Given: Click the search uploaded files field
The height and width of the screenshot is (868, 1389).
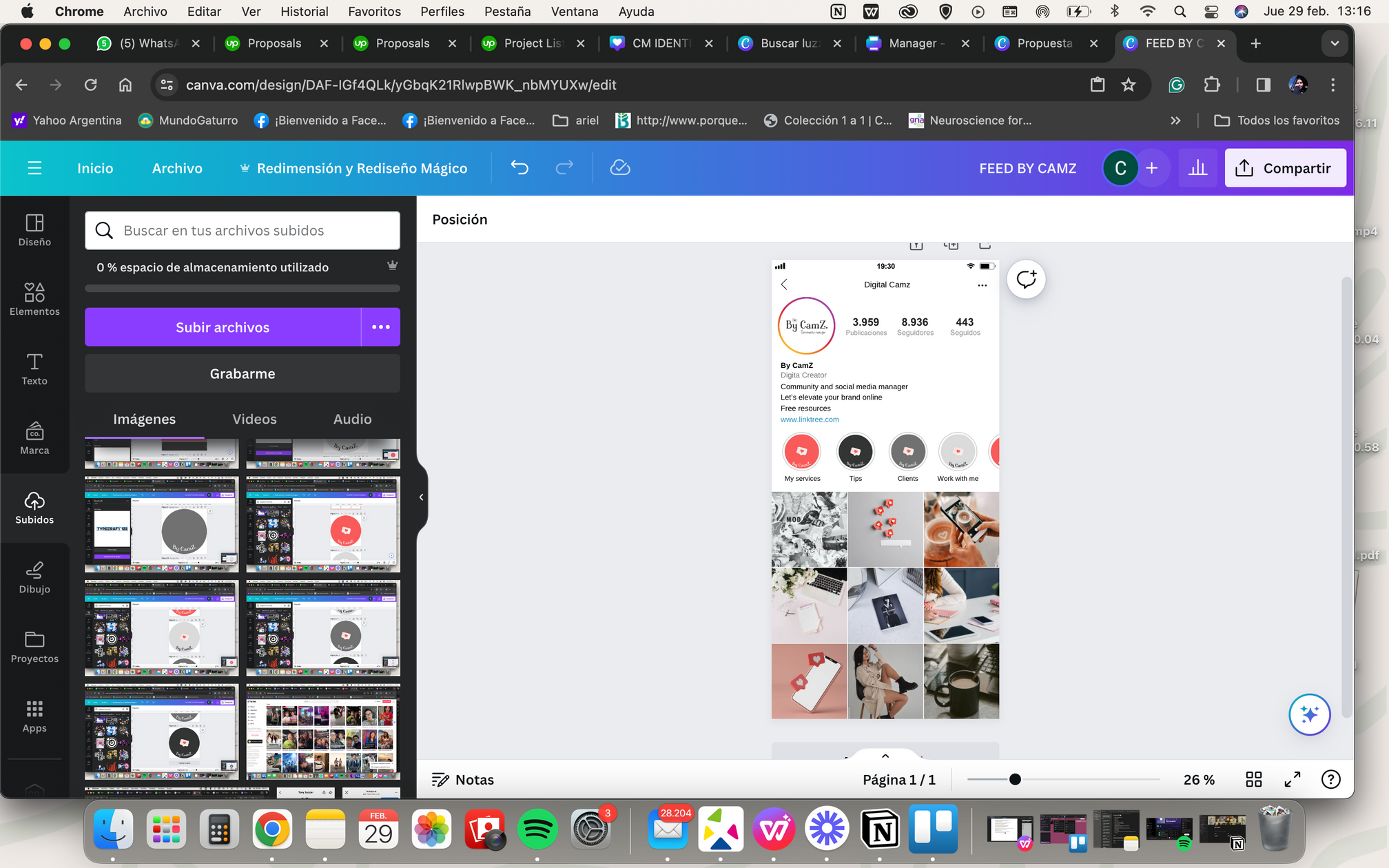Looking at the screenshot, I should tap(243, 230).
